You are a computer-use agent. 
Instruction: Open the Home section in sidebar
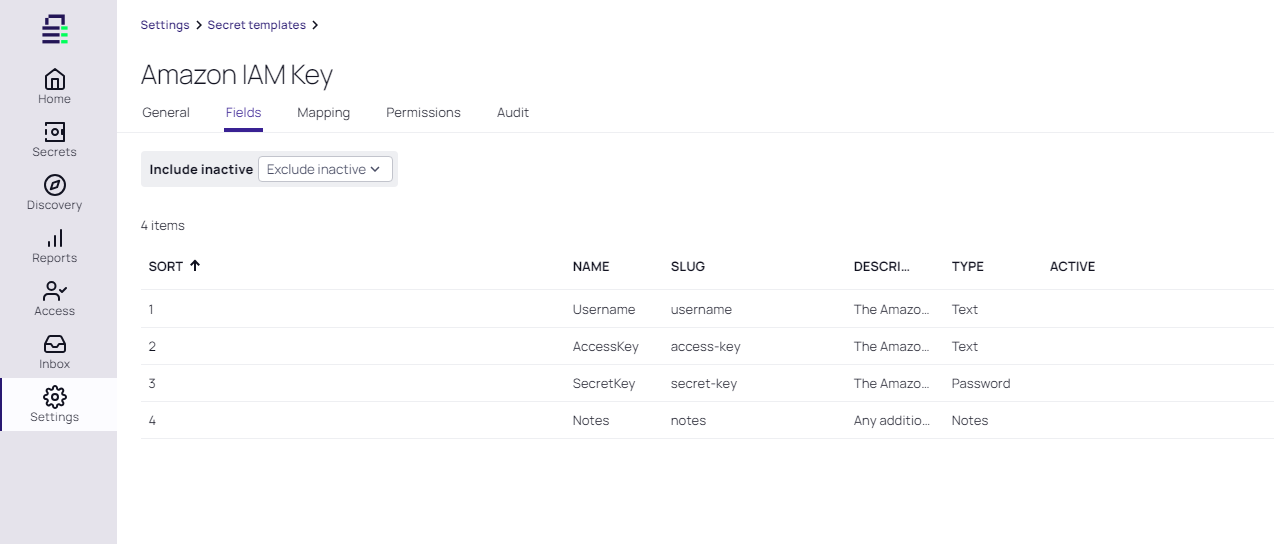pyautogui.click(x=55, y=87)
